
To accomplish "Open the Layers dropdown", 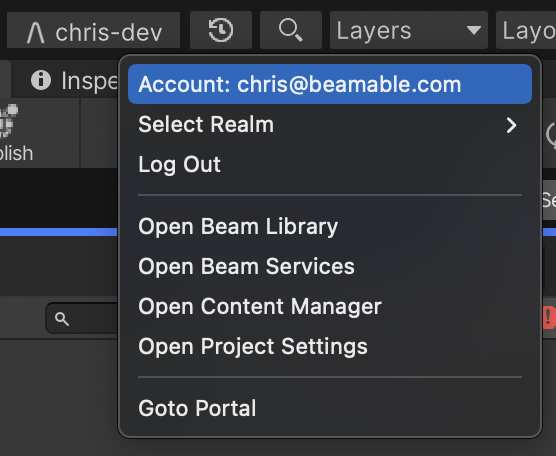I will pyautogui.click(x=409, y=30).
